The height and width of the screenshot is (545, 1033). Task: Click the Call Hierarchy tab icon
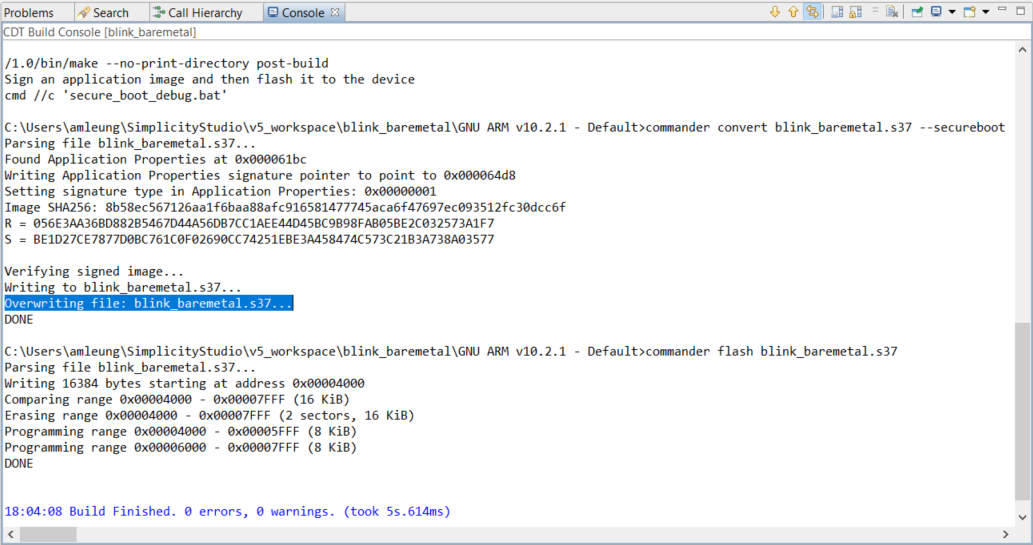click(158, 13)
